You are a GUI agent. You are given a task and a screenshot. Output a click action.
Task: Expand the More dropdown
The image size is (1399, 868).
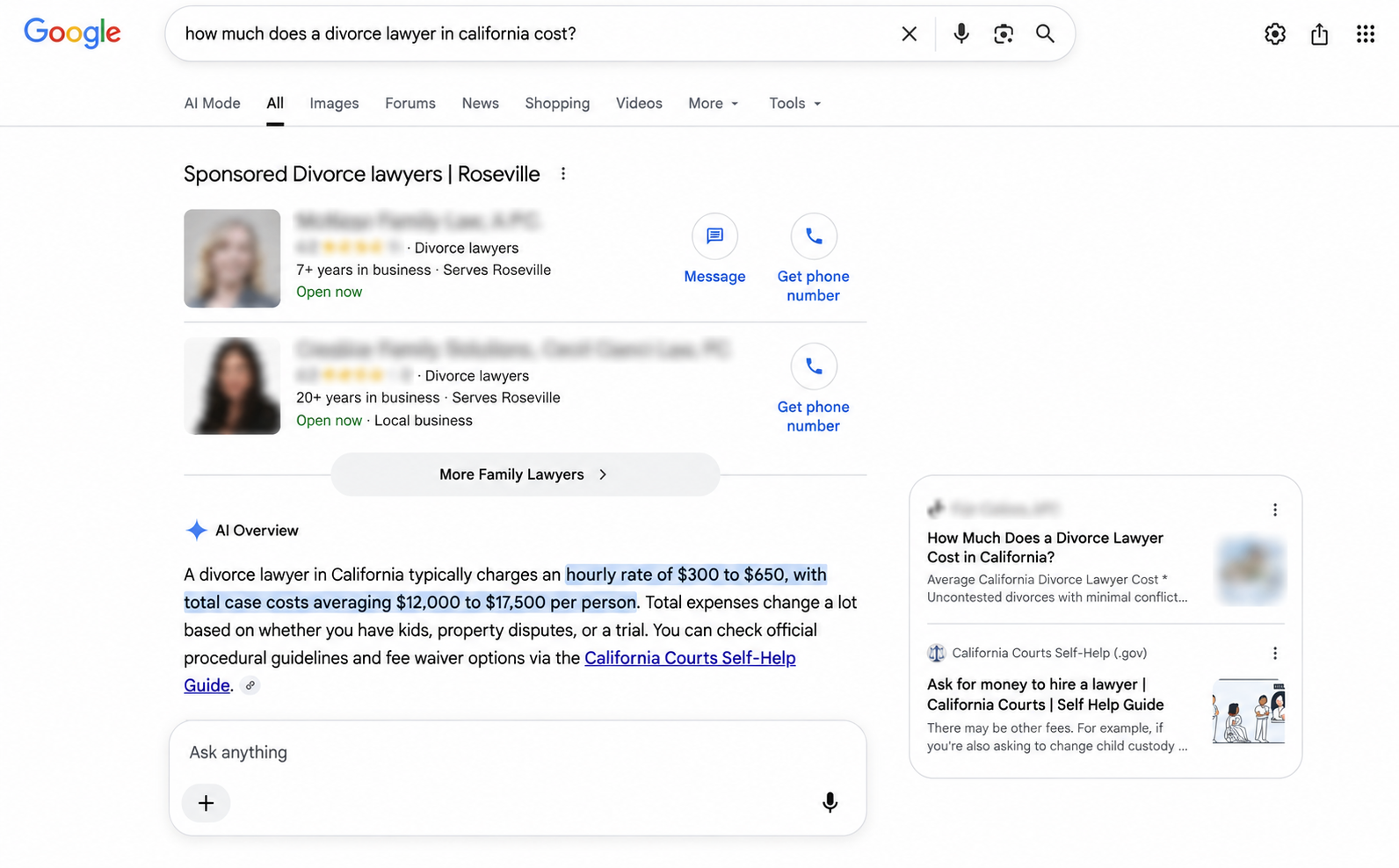(x=714, y=103)
